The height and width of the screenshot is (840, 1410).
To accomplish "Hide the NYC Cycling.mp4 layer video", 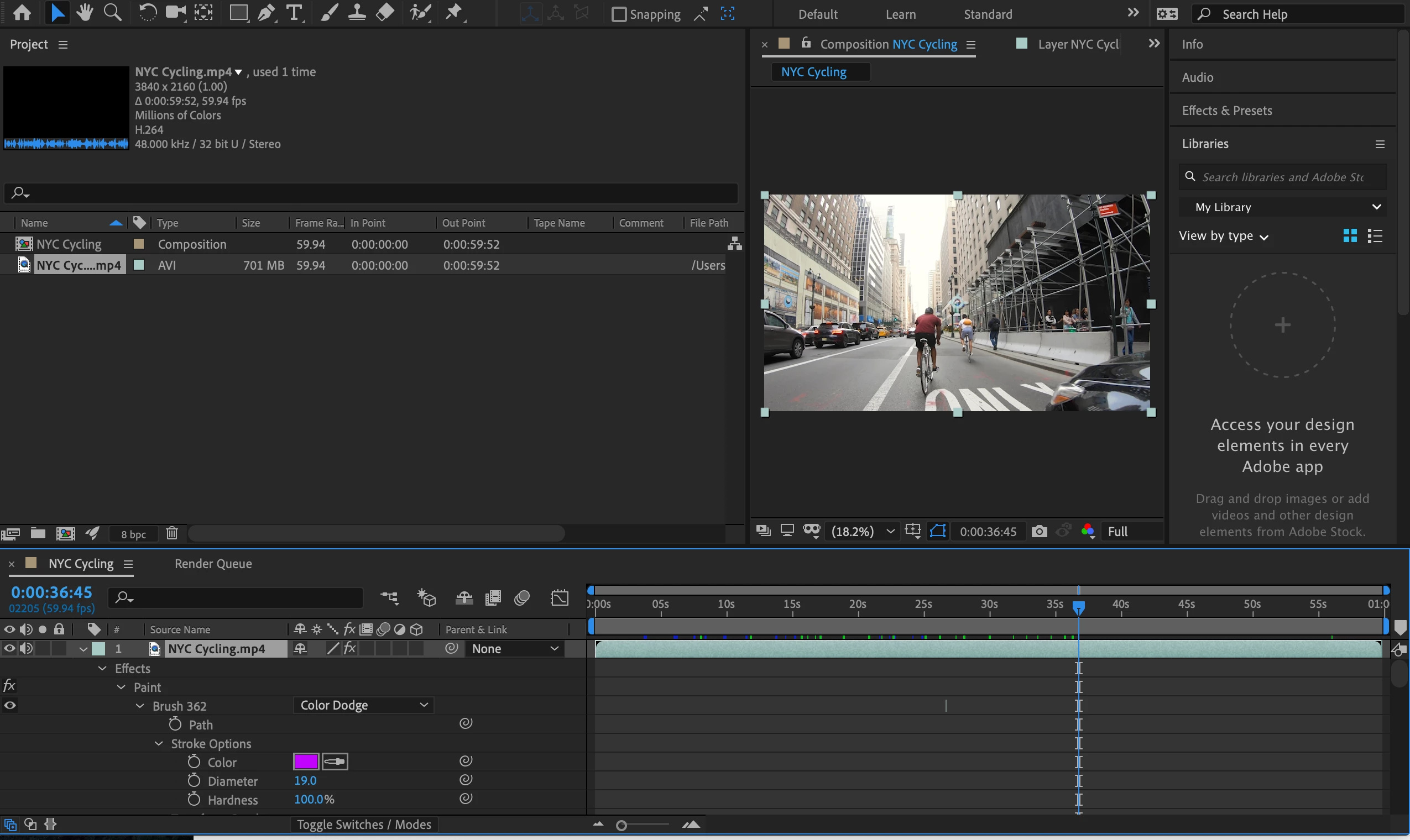I will (9, 649).
